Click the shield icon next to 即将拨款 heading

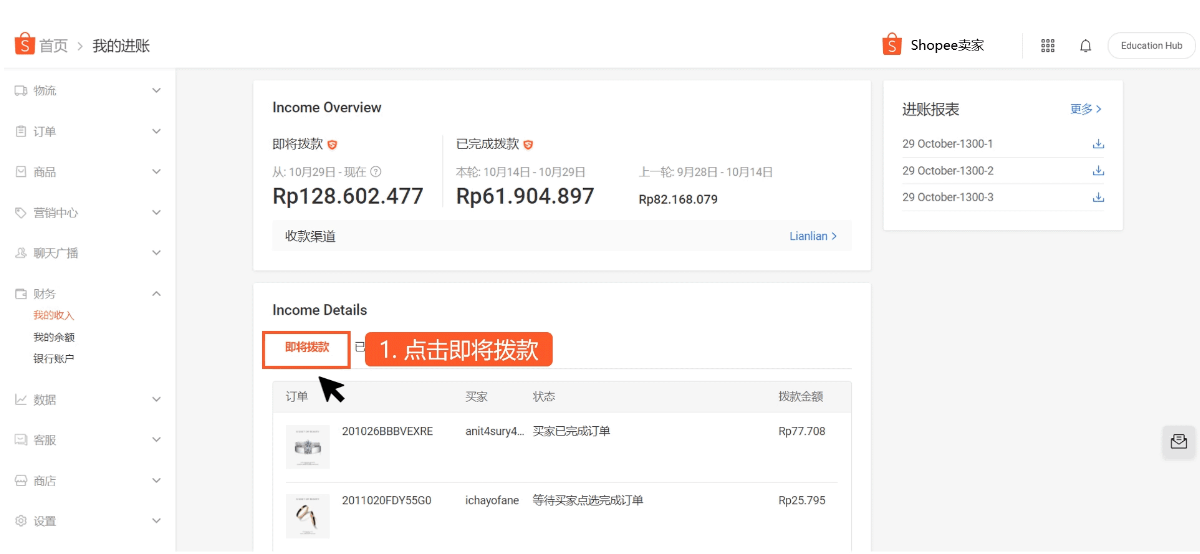tap(332, 145)
